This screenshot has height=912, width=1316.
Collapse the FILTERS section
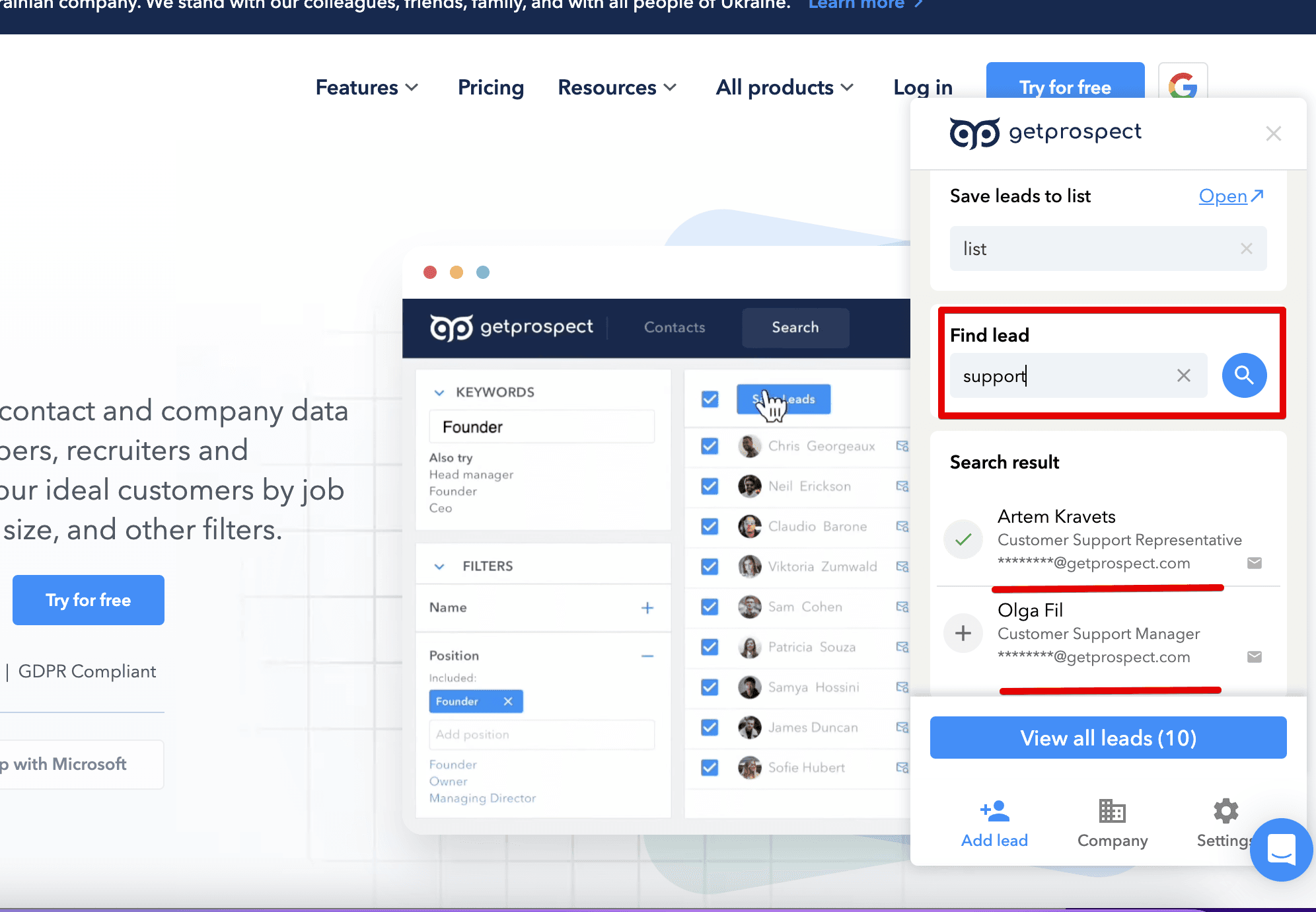[x=439, y=566]
